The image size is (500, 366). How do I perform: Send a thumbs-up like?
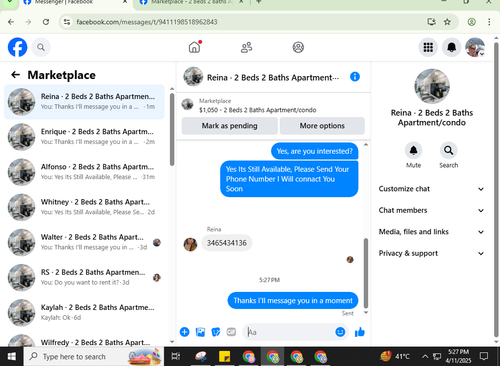[360, 332]
